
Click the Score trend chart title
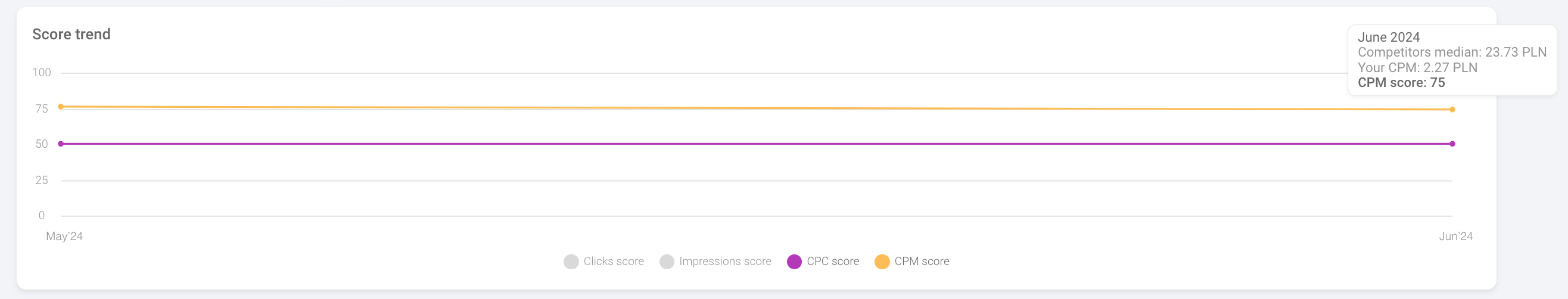pyautogui.click(x=71, y=34)
